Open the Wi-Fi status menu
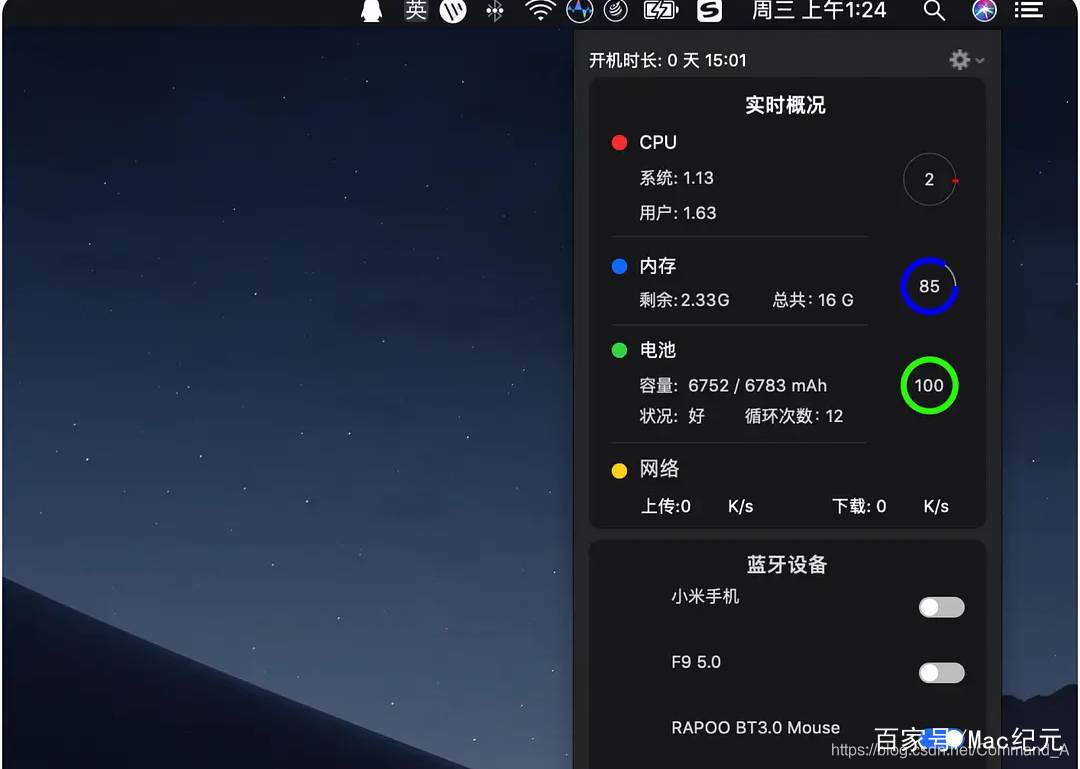Image resolution: width=1080 pixels, height=769 pixels. click(x=540, y=10)
